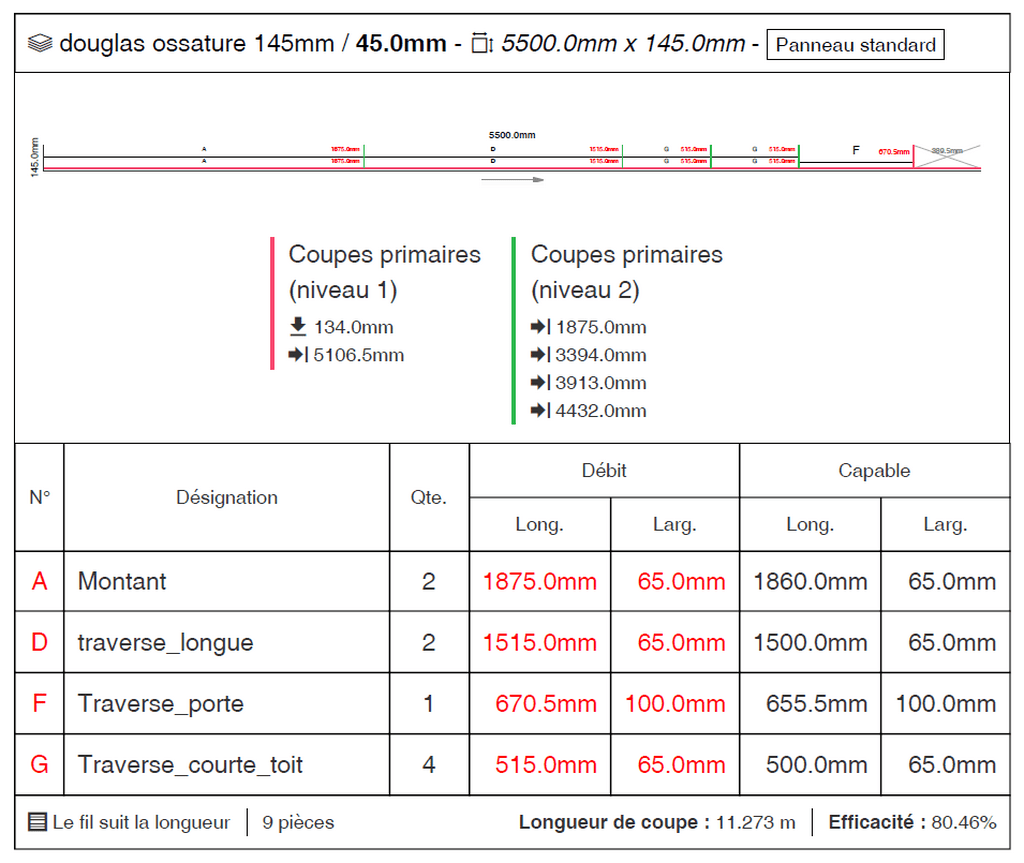Click the red part letter F

point(39,704)
